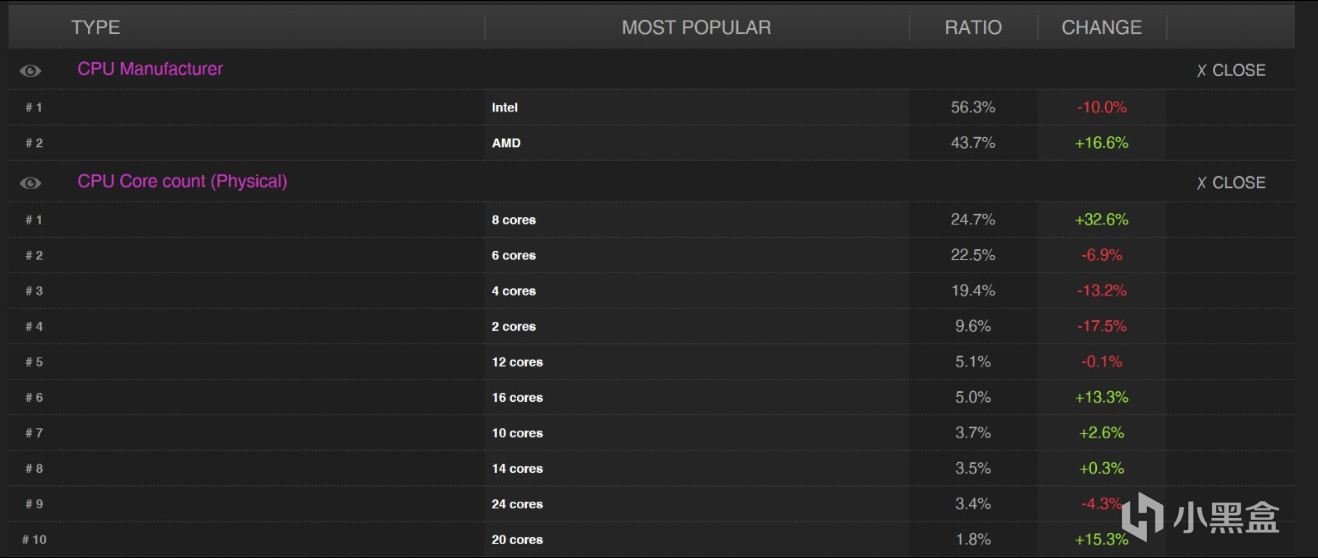
Task: Toggle eye icon beside CPU Manufacturer
Action: tap(31, 71)
